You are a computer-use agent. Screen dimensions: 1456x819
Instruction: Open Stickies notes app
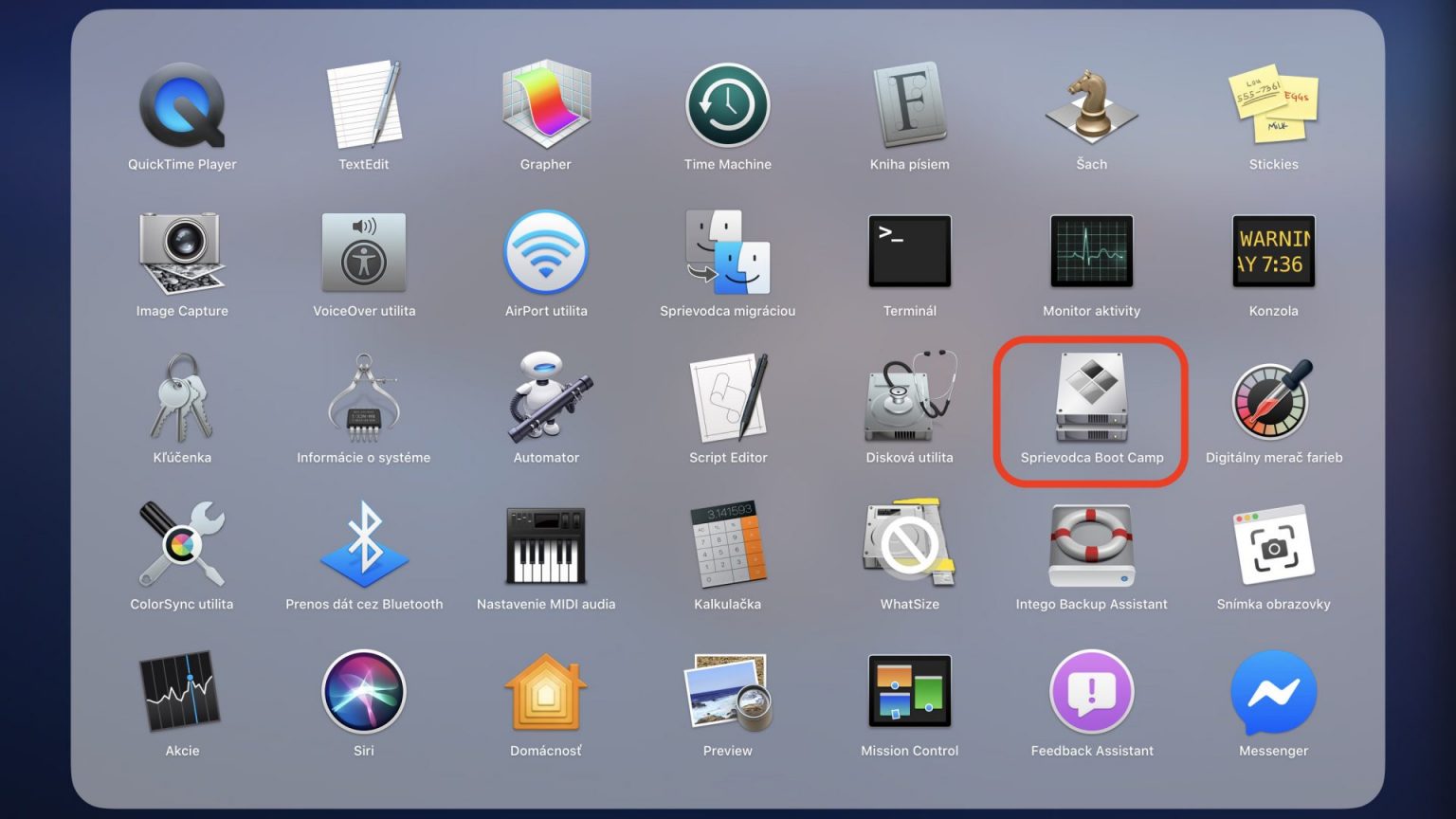pos(1274,105)
